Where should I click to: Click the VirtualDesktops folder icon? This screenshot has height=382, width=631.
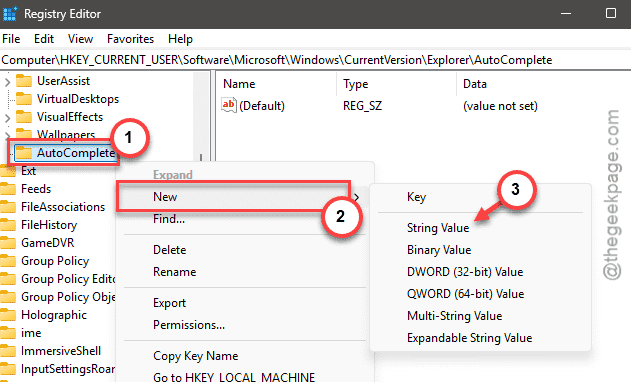(24, 99)
